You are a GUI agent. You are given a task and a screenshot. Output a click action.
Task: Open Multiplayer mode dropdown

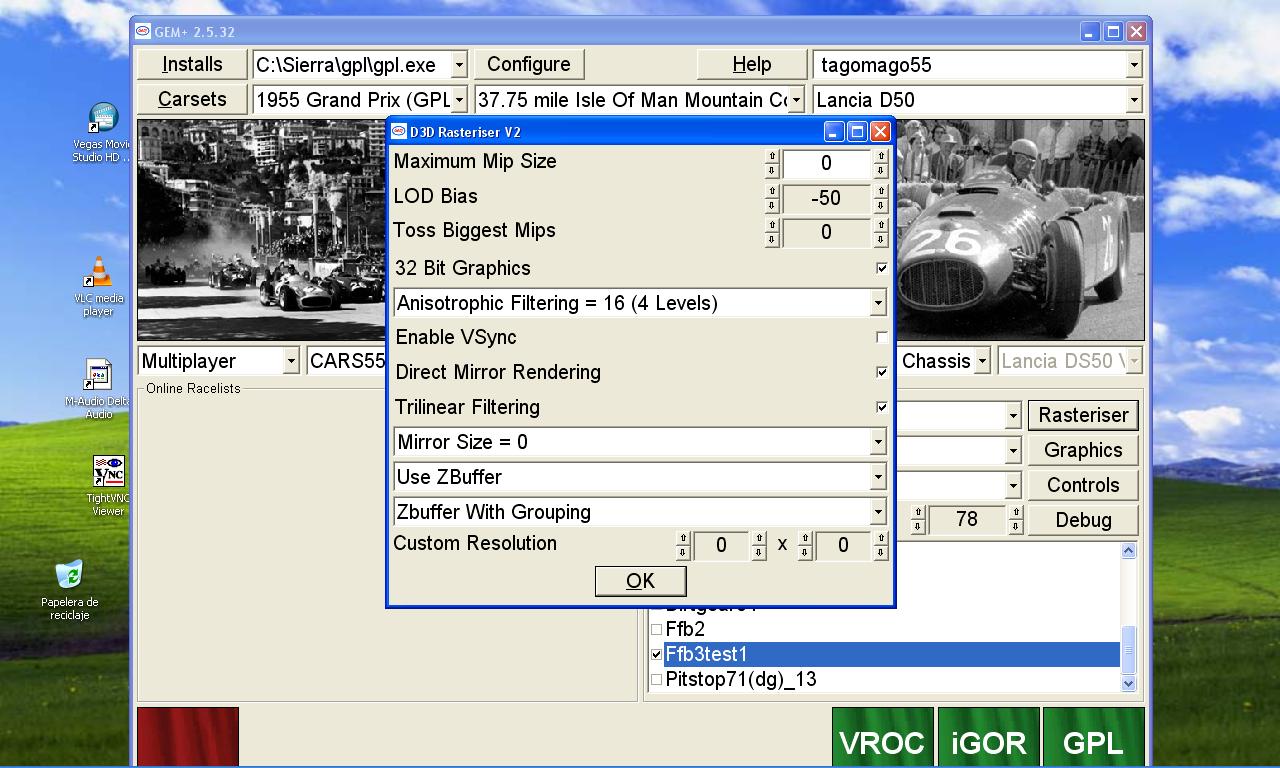(291, 361)
